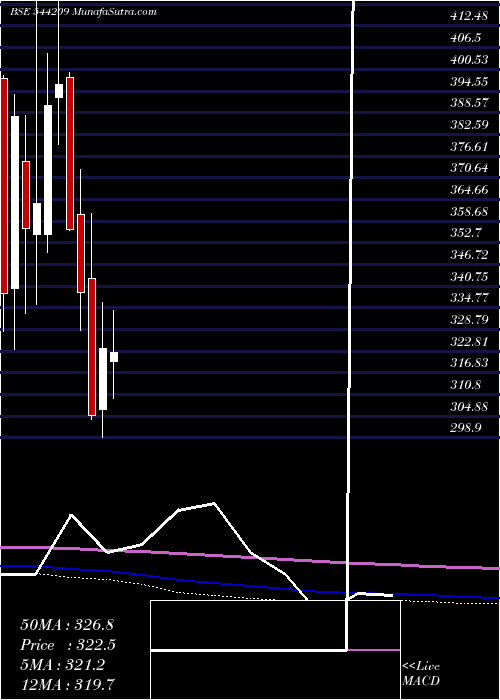
Task: Click the 316.83 price axis label
Action: click(469, 363)
